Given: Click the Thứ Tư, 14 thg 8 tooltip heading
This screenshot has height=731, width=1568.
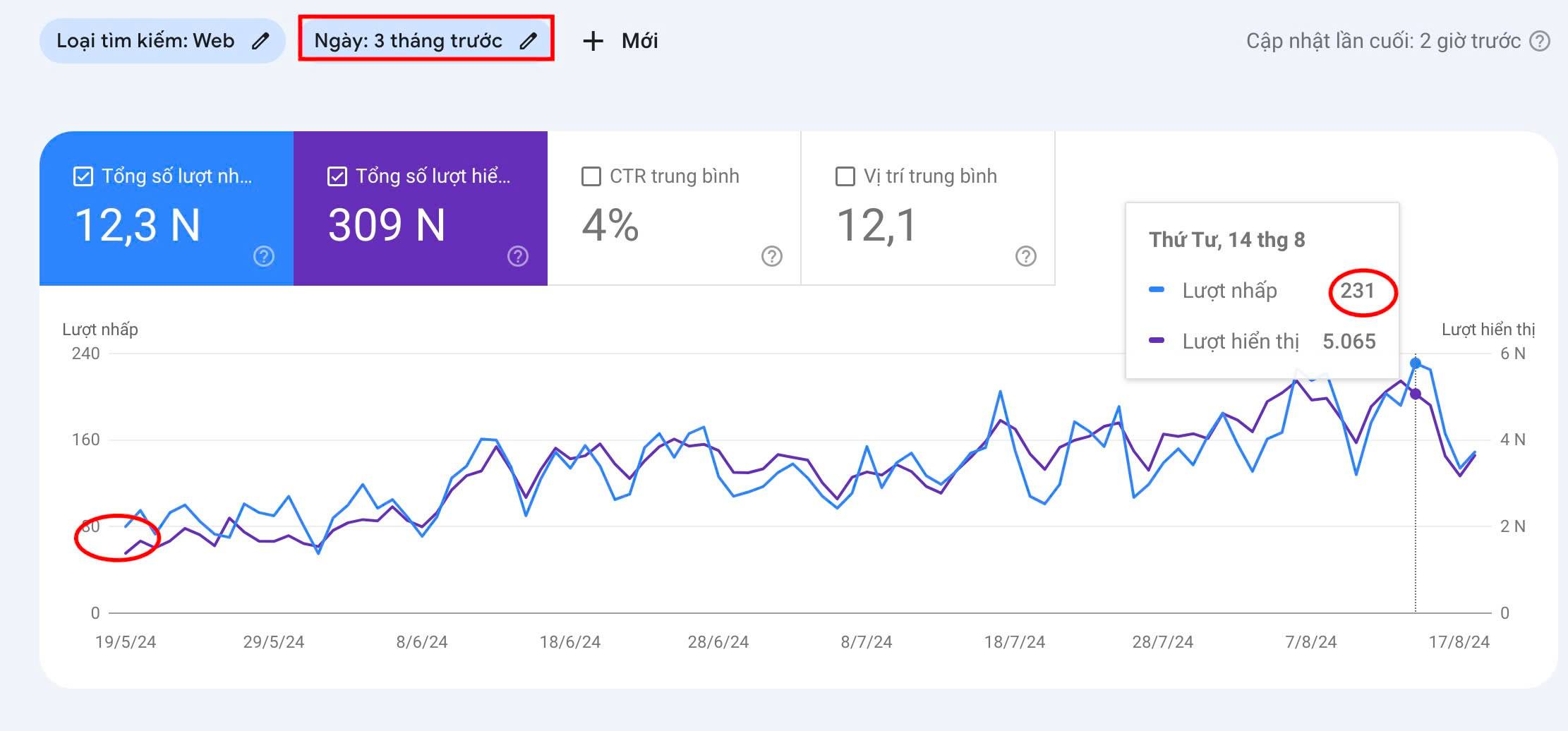Looking at the screenshot, I should pos(1227,240).
